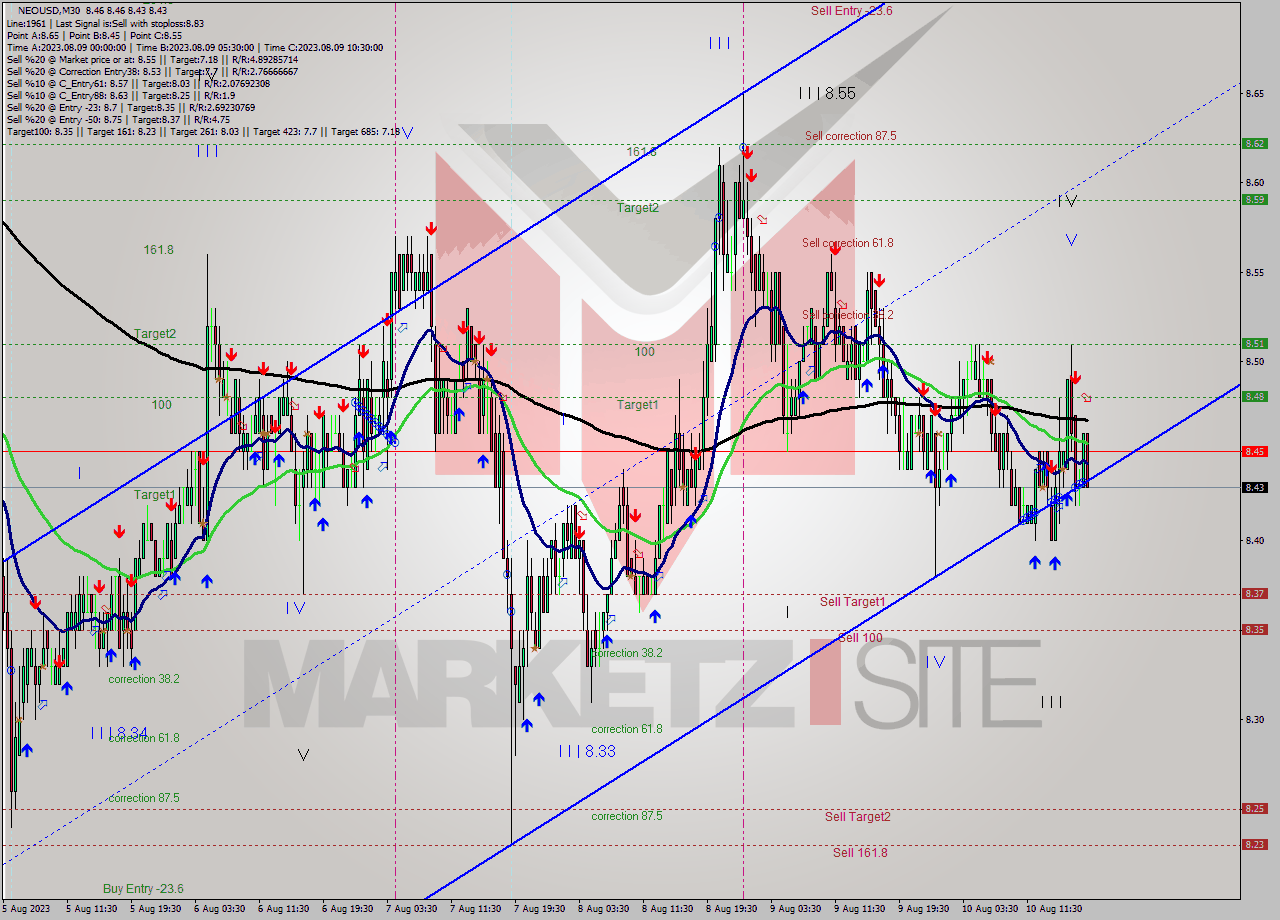The height and width of the screenshot is (920, 1280).
Task: Click the 'Sell correction 87.5' label
Action: (x=850, y=136)
